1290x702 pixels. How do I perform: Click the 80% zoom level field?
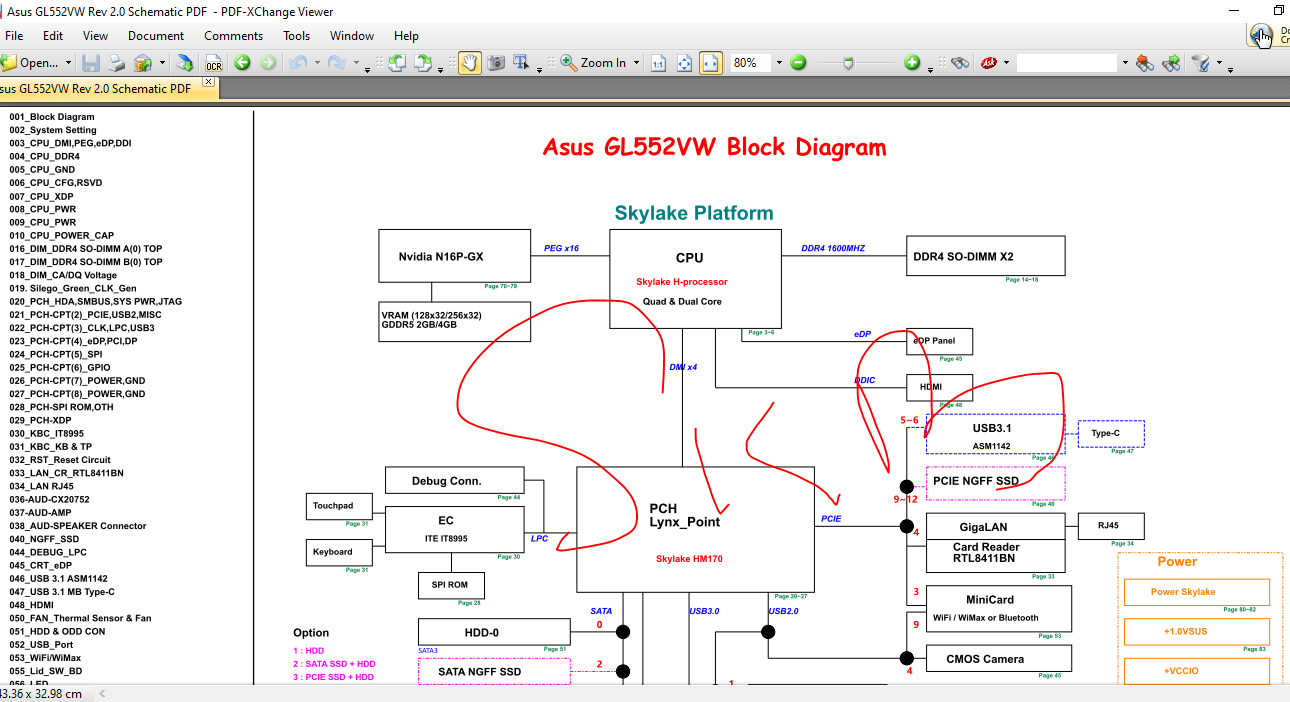point(749,62)
